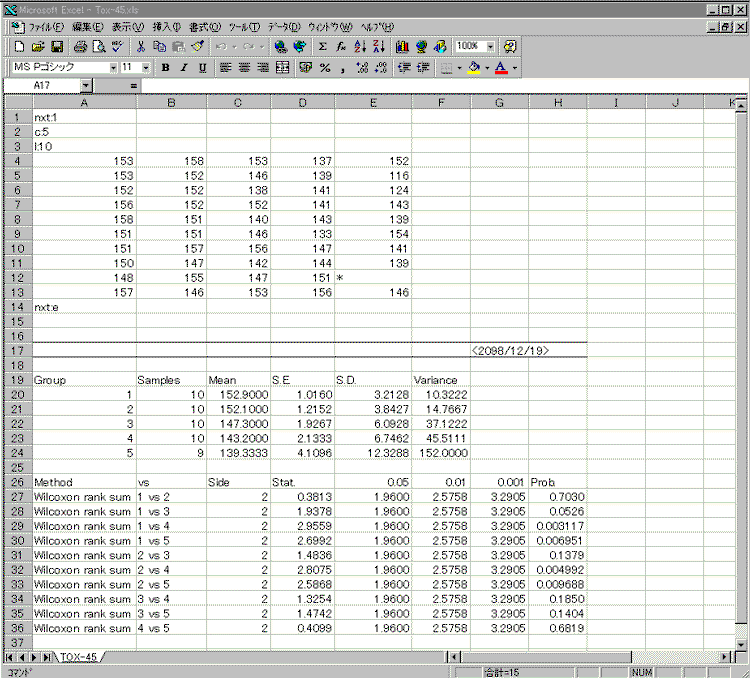The height and width of the screenshot is (678, 750).
Task: Open the Chart Wizard icon
Action: 402,47
